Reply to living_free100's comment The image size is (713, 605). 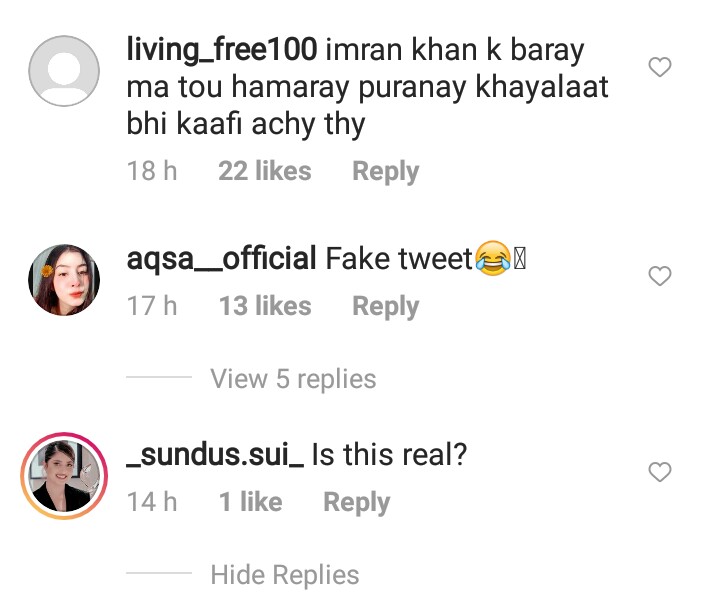tap(385, 171)
